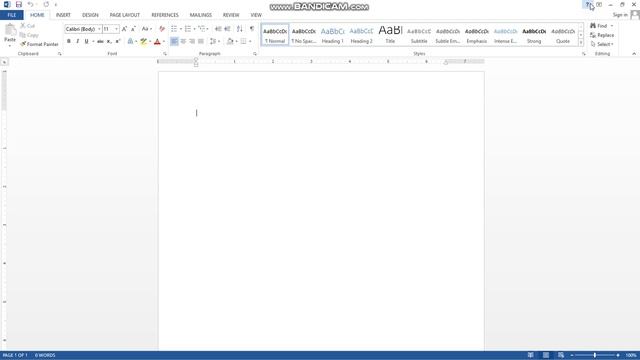Toggle Italic formatting
Screen dimensions: 640x360
[78, 41]
